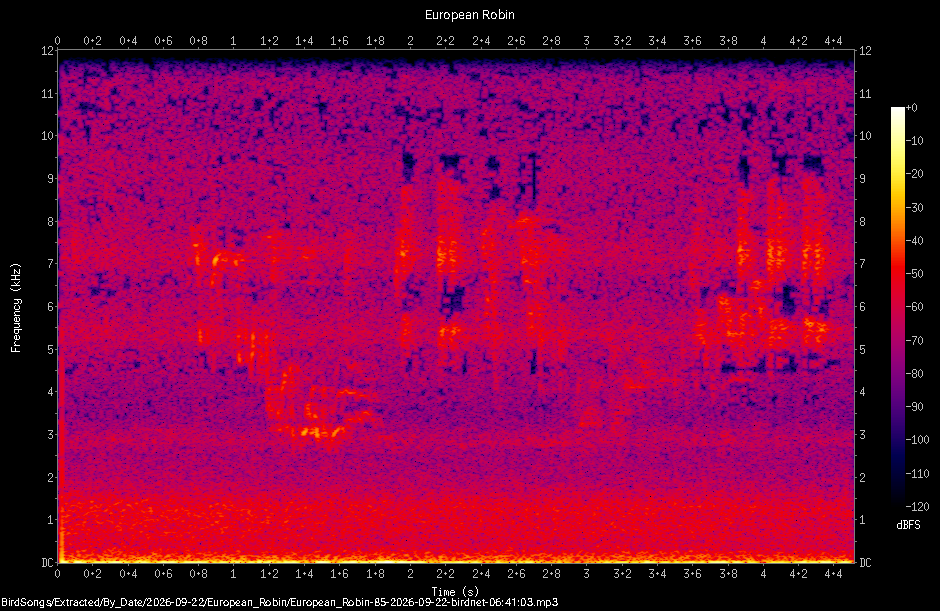Select the "Time (s)" axis label
This screenshot has width=940, height=611.
click(455, 592)
